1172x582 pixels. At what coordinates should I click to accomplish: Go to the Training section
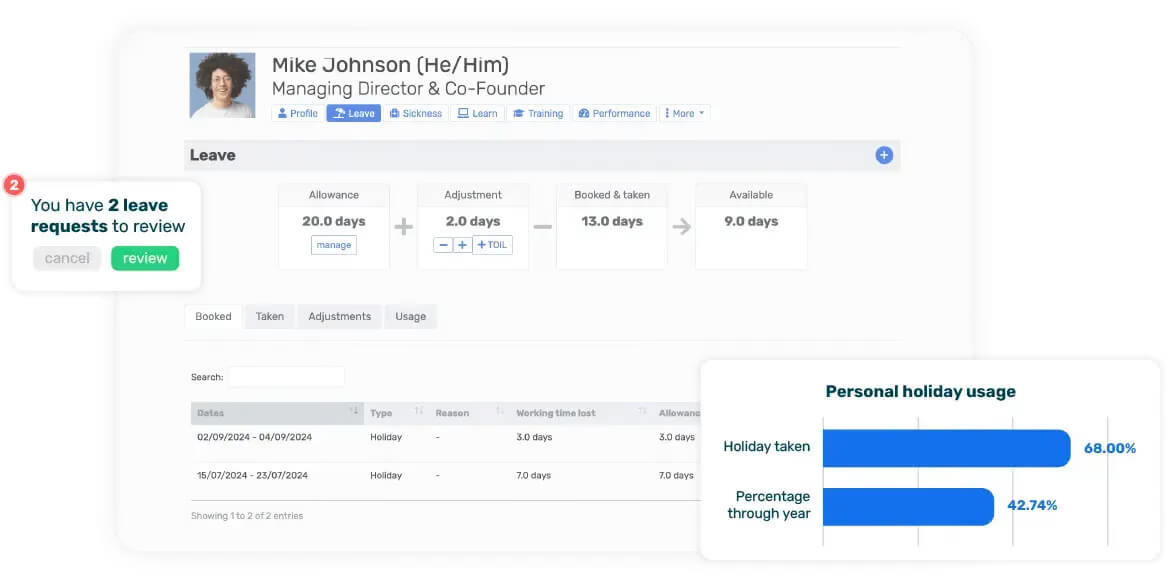coord(538,114)
